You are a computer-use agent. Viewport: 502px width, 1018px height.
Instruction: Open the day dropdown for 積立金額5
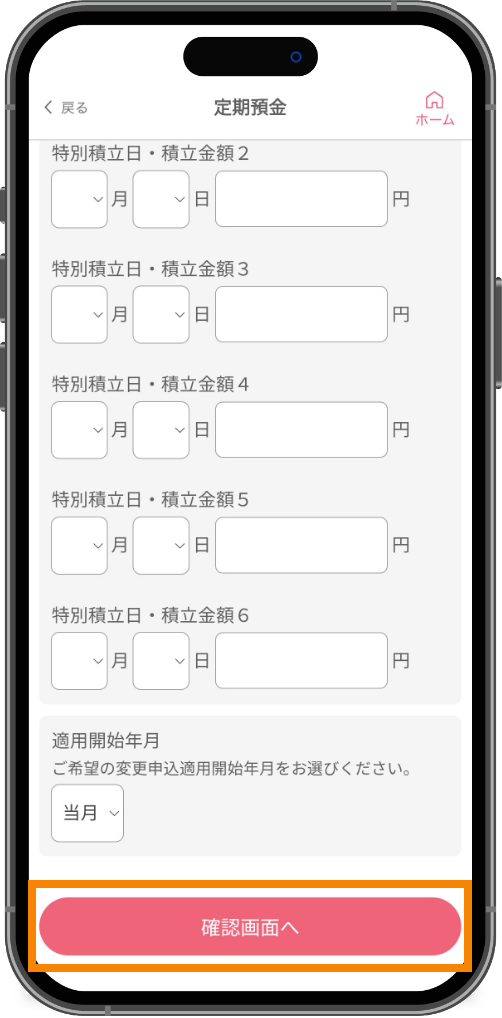coord(161,546)
